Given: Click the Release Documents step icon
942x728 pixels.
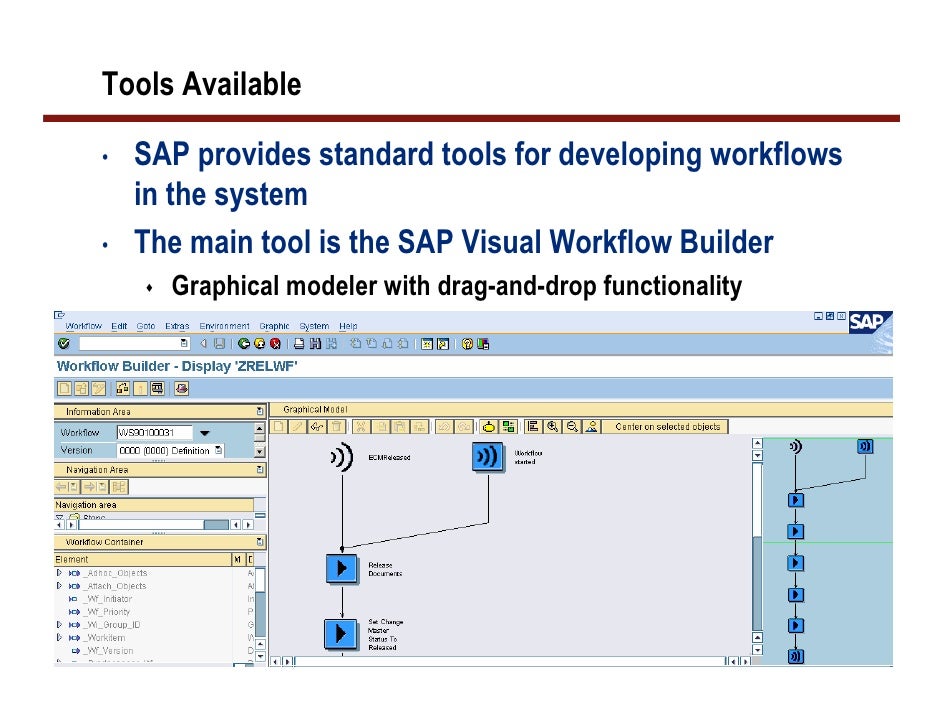Looking at the screenshot, I should click(x=341, y=568).
